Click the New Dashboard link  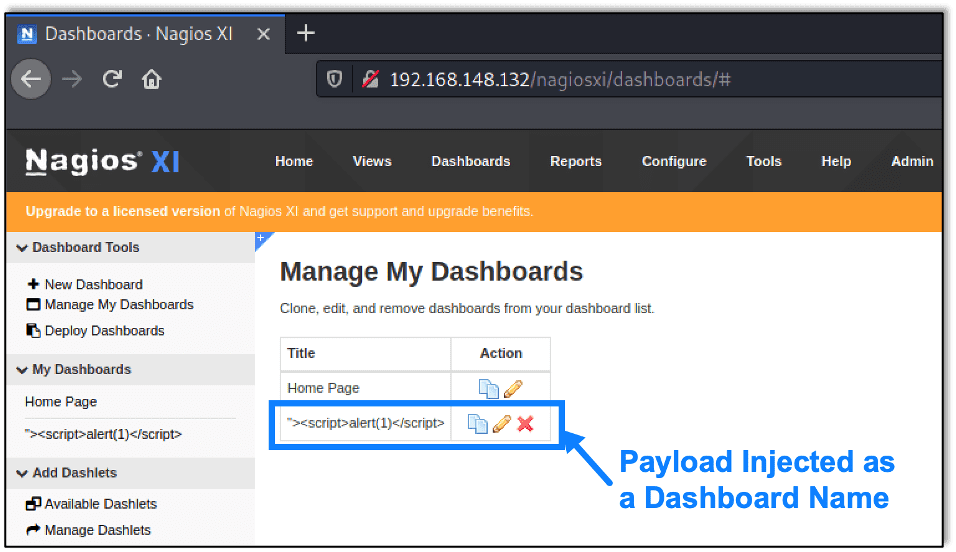pos(93,284)
